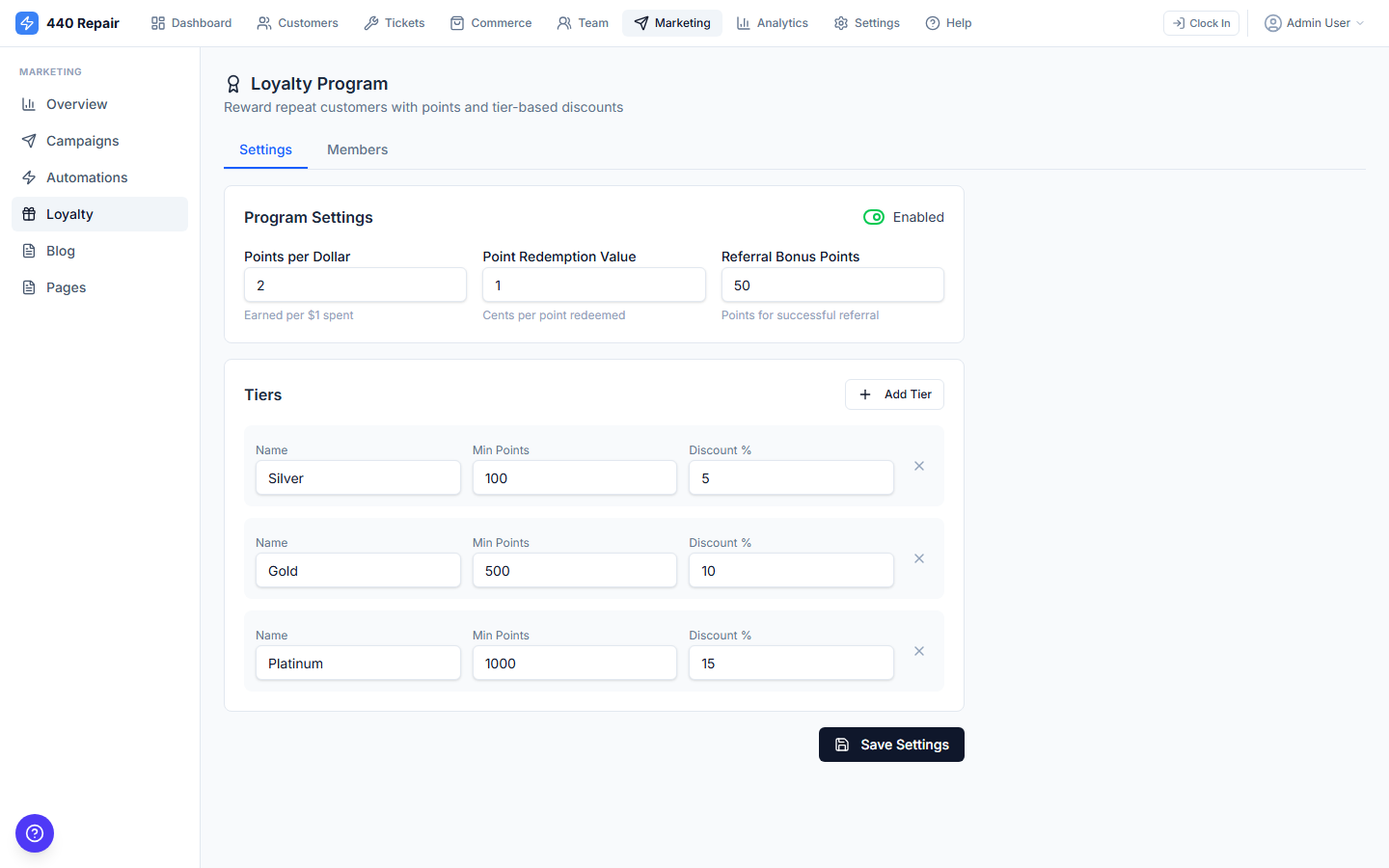The height and width of the screenshot is (868, 1389).
Task: Click the Add Tier button
Action: pyautogui.click(x=894, y=393)
